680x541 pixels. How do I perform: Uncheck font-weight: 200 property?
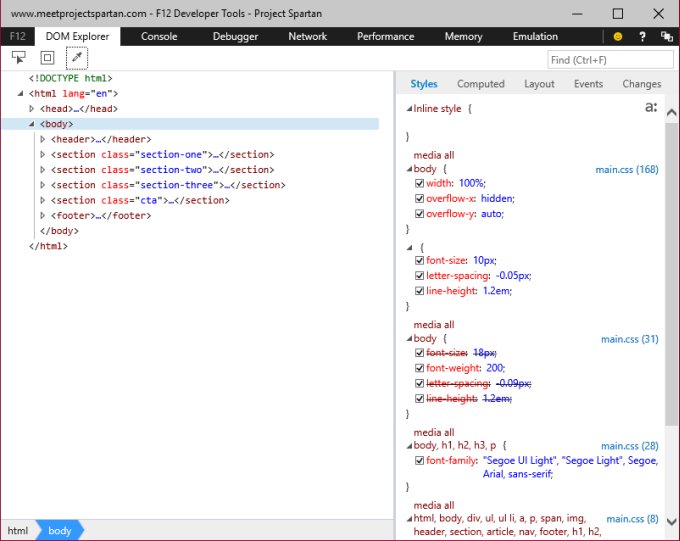coord(419,368)
